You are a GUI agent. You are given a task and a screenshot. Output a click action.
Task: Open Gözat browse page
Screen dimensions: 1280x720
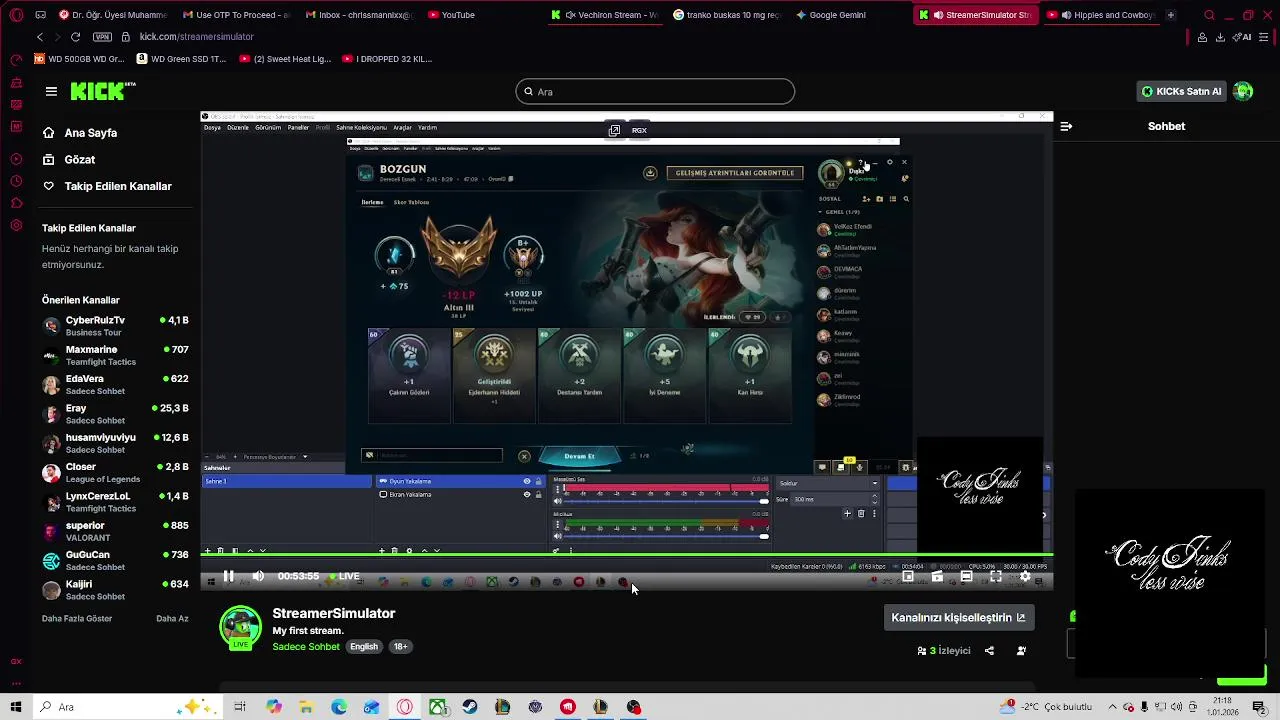69,160
